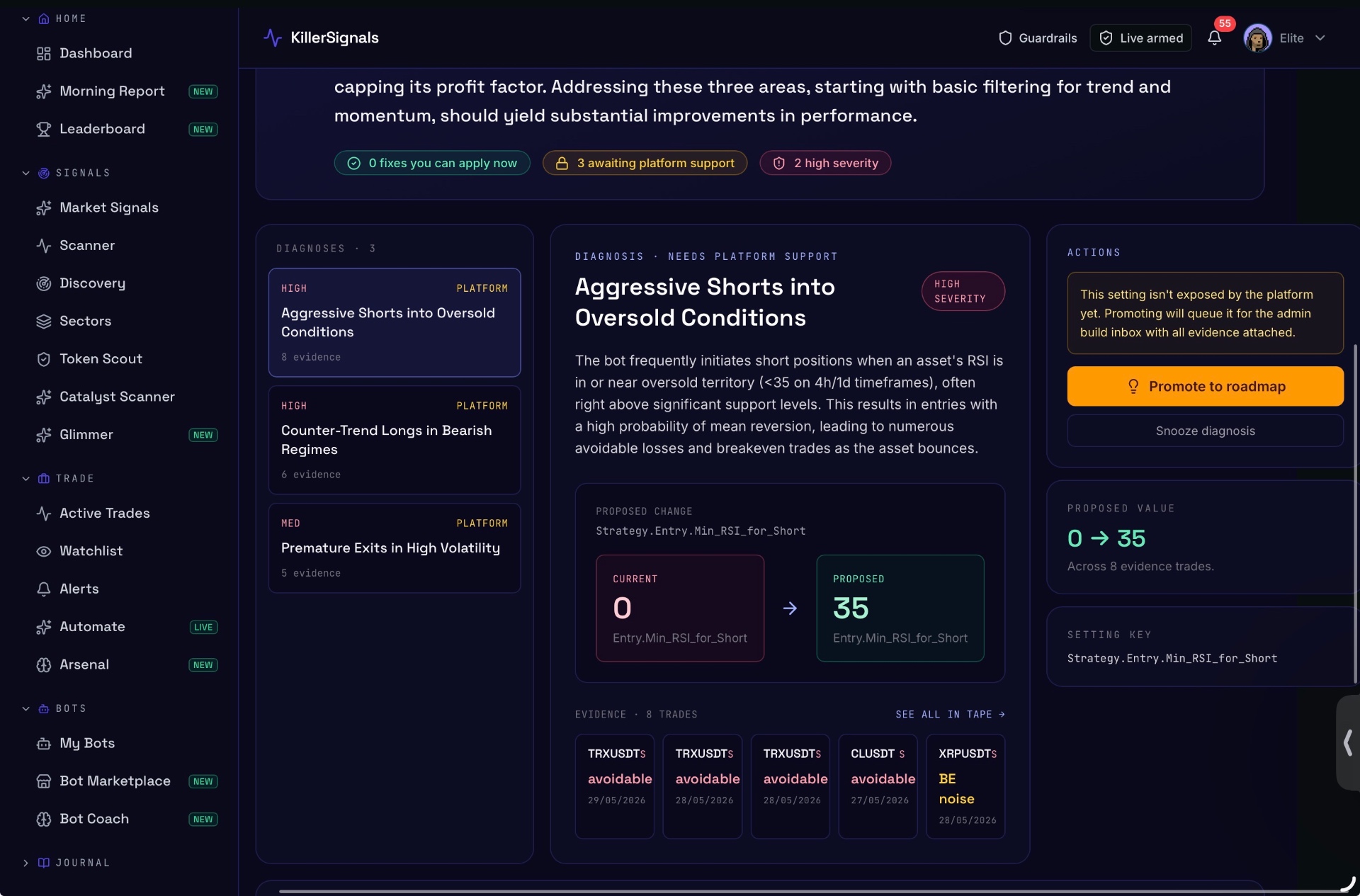Click the My Bots robot icon
1360x896 pixels.
(x=44, y=744)
